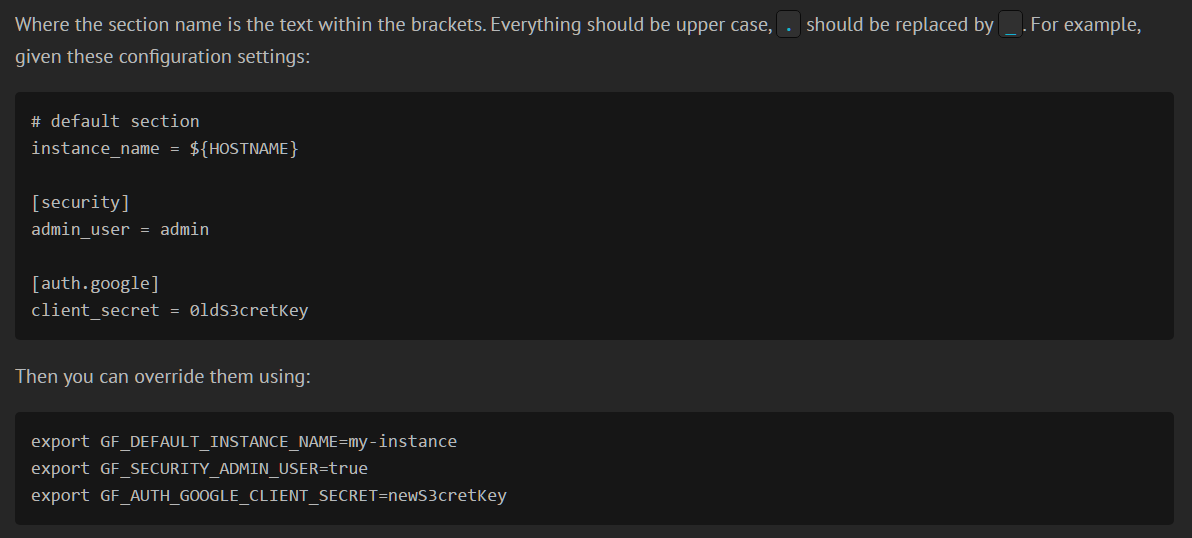This screenshot has width=1192, height=538.
Task: Click the 'my-instance' value
Action: click(402, 442)
